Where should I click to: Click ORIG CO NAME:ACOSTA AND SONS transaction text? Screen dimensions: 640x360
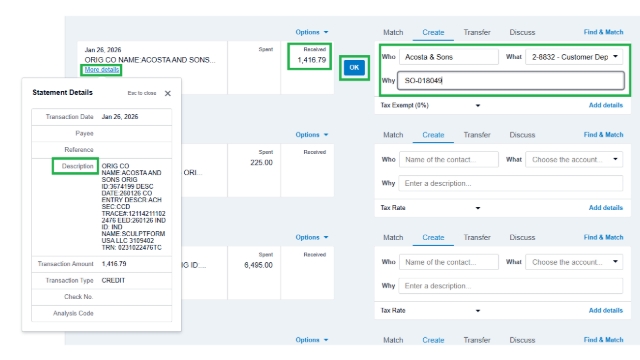pos(150,60)
